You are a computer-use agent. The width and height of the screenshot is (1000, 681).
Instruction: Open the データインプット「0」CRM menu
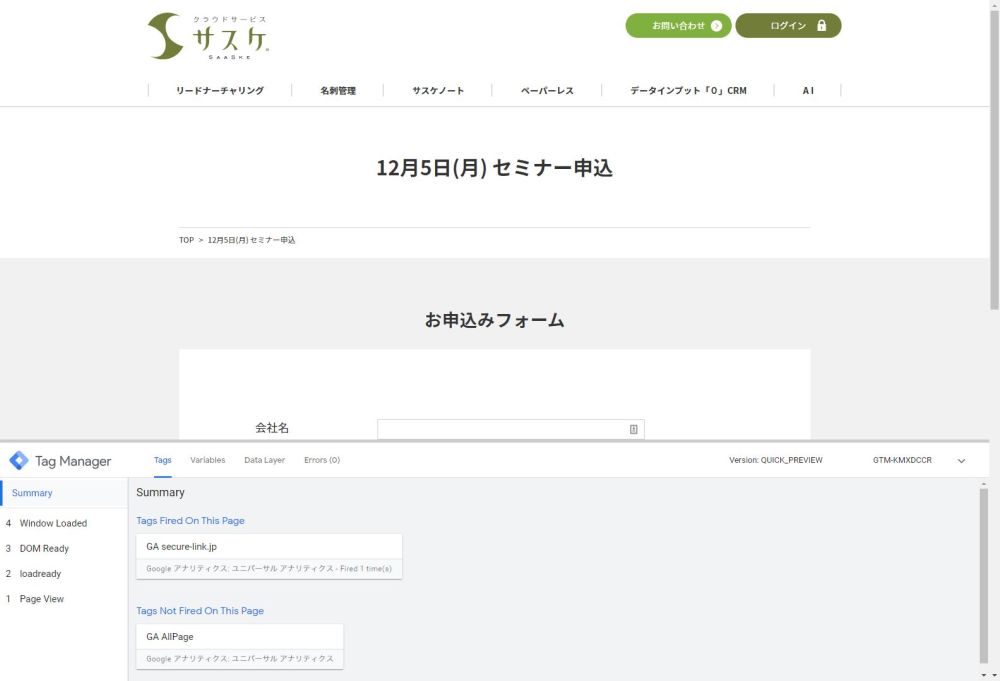point(688,91)
